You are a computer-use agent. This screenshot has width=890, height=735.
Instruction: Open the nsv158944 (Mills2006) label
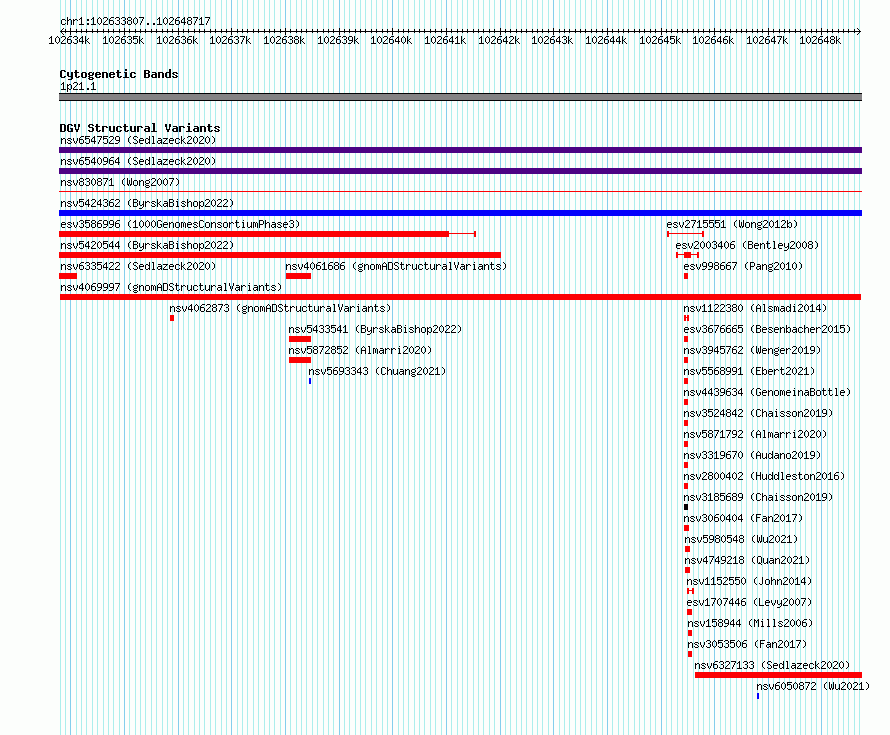(750, 623)
